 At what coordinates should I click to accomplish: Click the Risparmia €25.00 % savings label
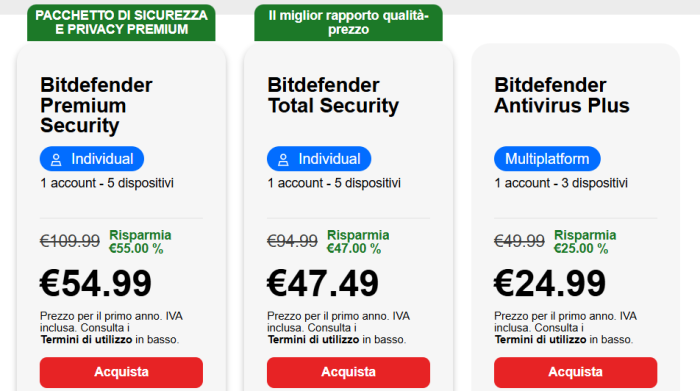click(x=585, y=242)
